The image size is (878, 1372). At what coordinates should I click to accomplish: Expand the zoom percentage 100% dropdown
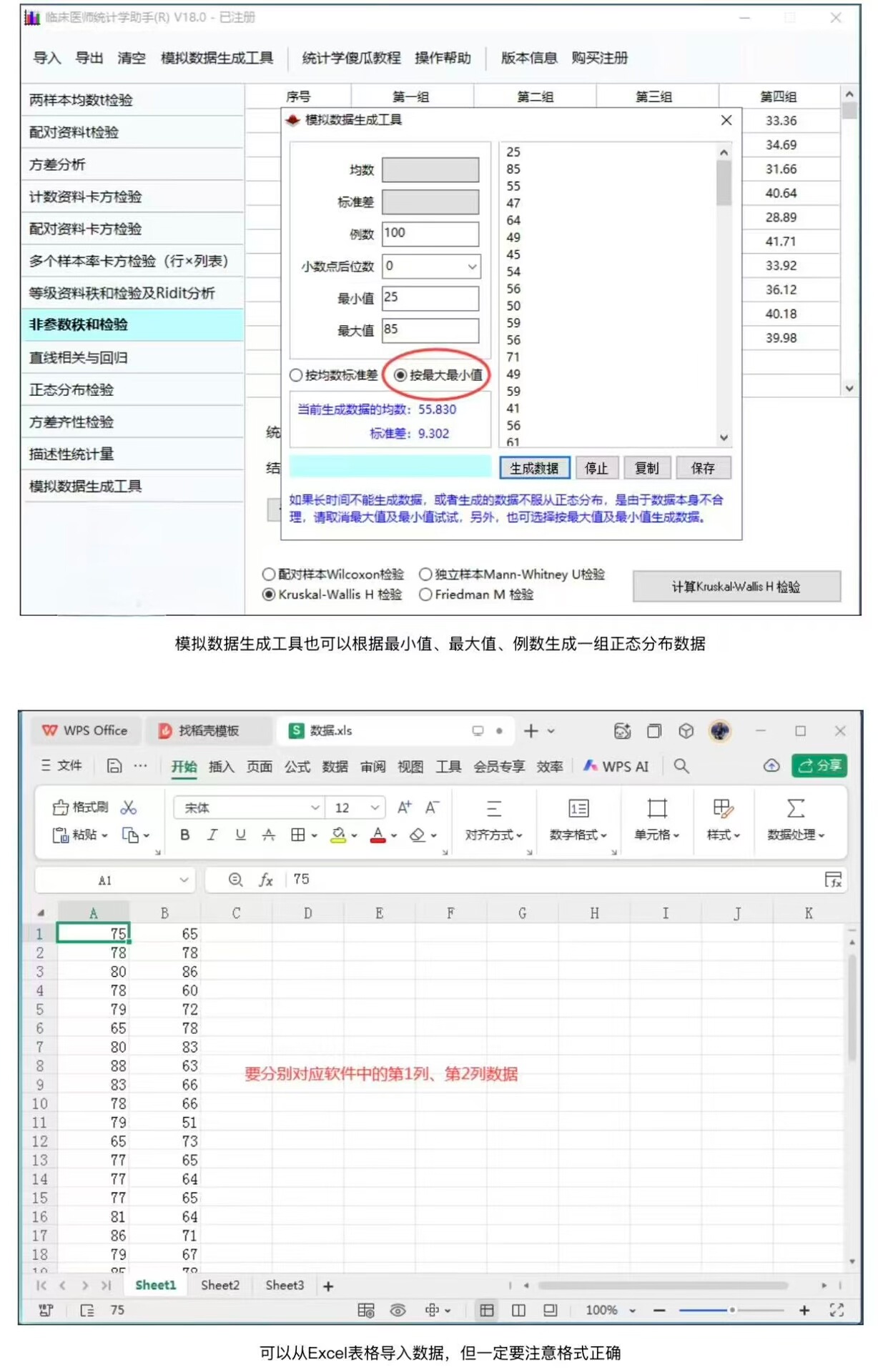point(632,1311)
